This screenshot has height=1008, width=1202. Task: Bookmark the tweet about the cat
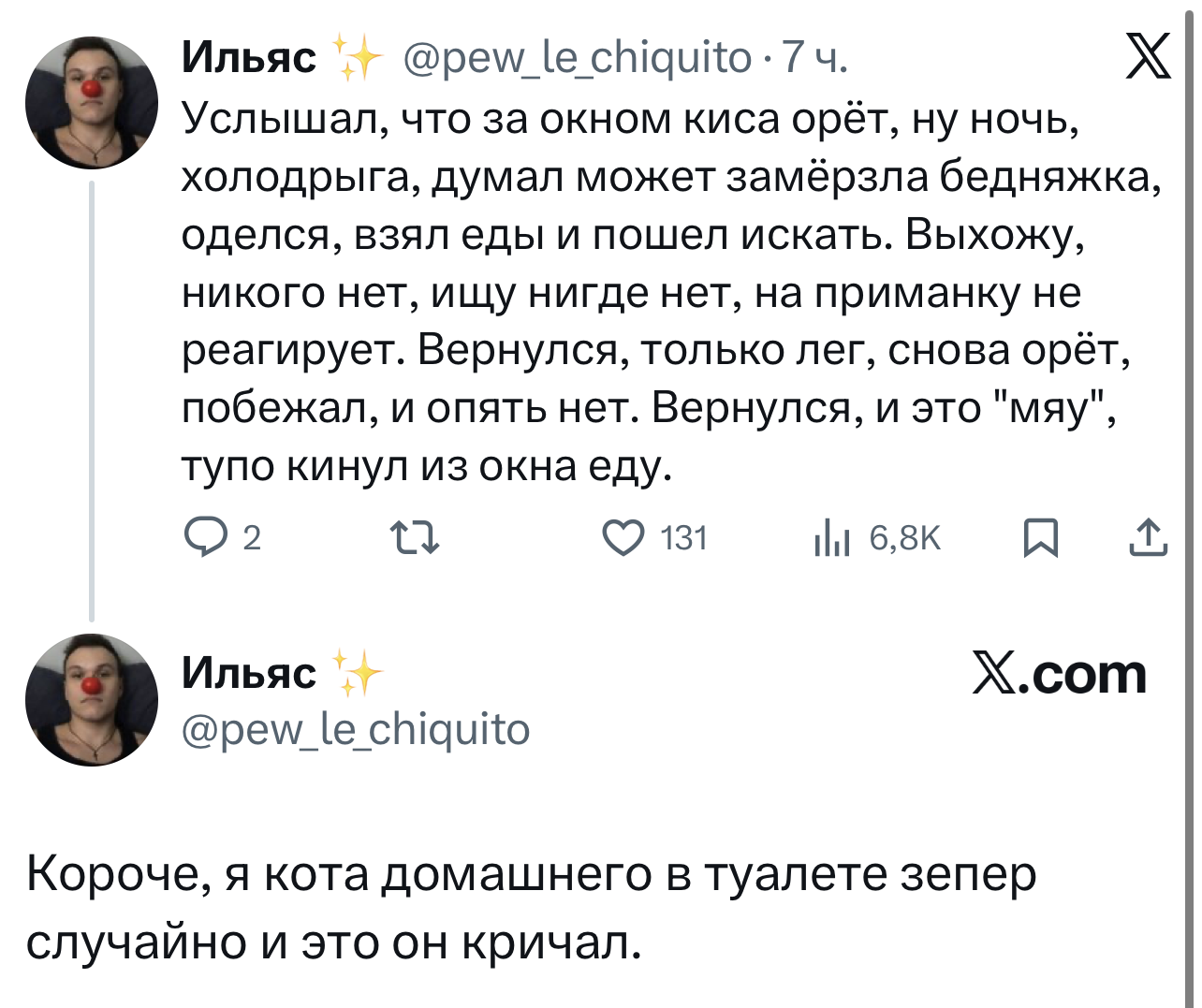click(x=1040, y=538)
